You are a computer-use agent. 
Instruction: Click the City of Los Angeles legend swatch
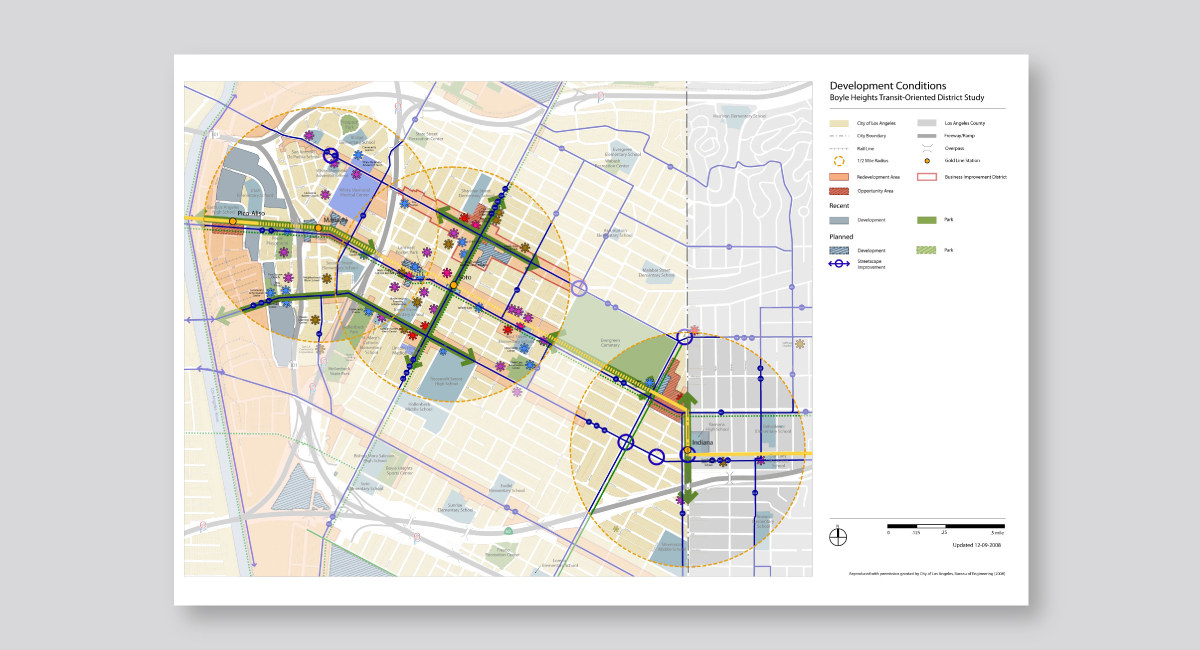click(x=839, y=123)
